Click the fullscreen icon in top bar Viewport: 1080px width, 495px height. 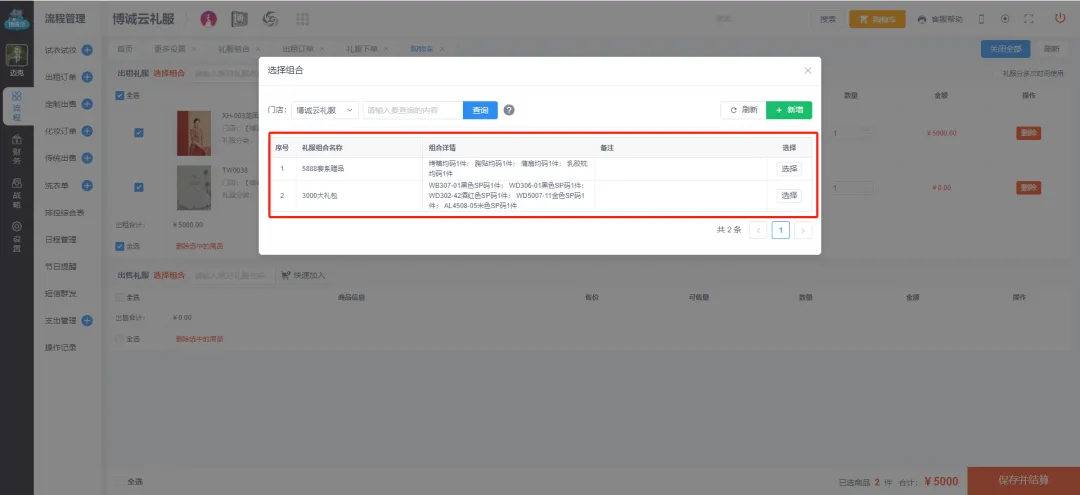(1028, 19)
